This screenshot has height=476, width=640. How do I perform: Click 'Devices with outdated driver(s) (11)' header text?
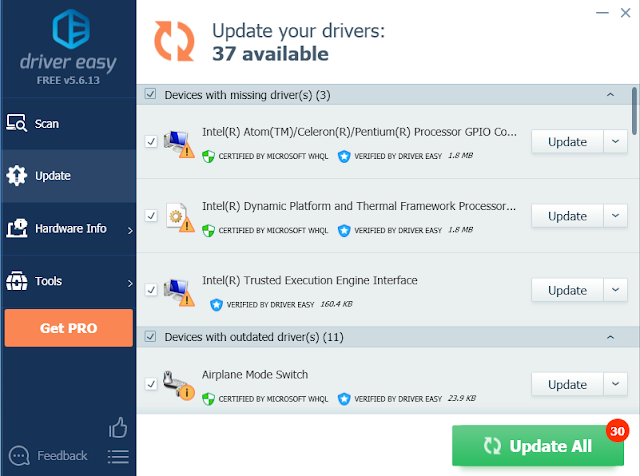pyautogui.click(x=254, y=337)
